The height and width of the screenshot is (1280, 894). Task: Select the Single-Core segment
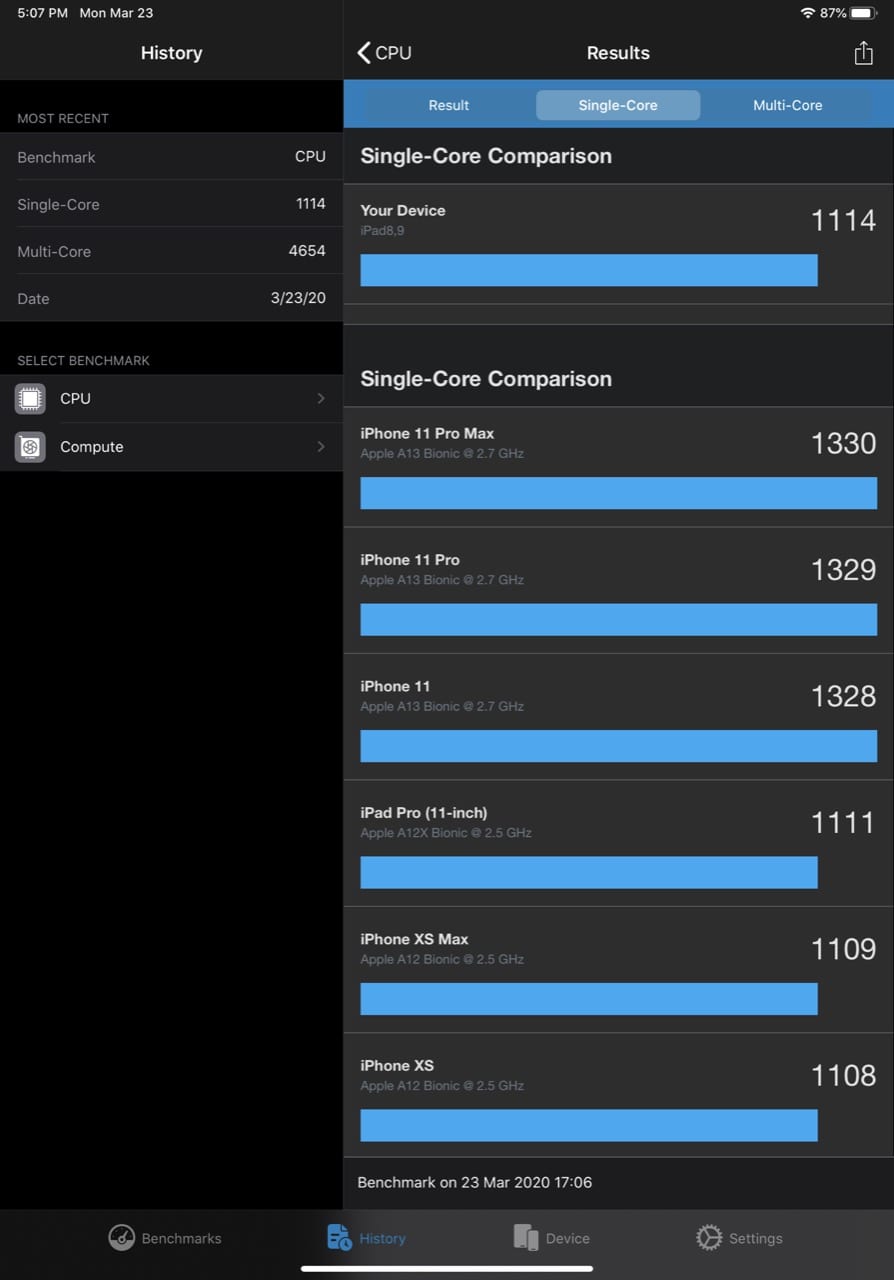point(618,105)
